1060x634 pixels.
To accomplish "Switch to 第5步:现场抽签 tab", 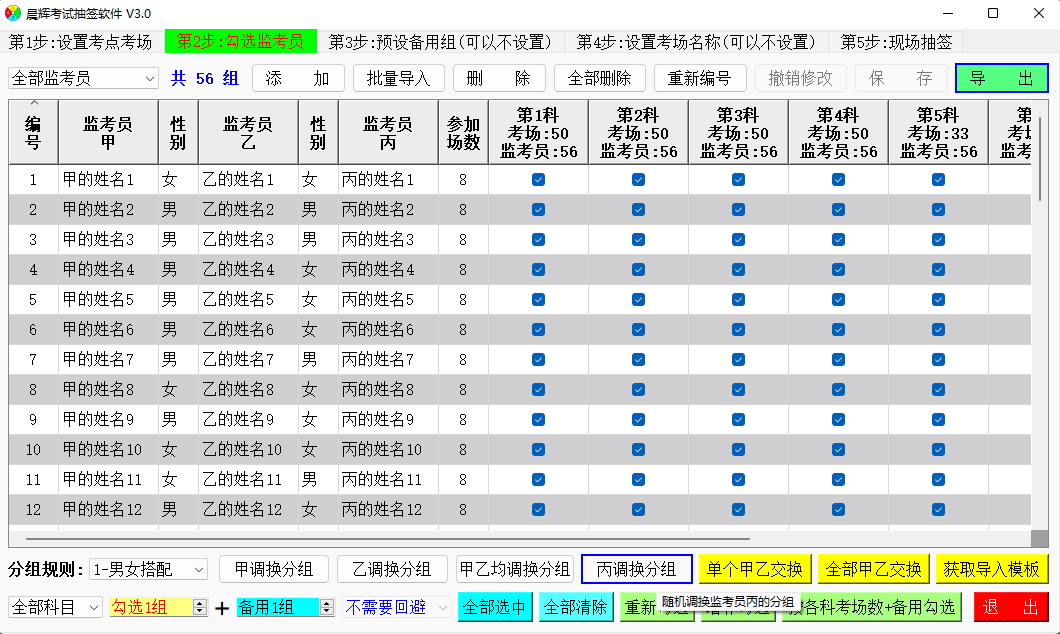I will tap(896, 42).
